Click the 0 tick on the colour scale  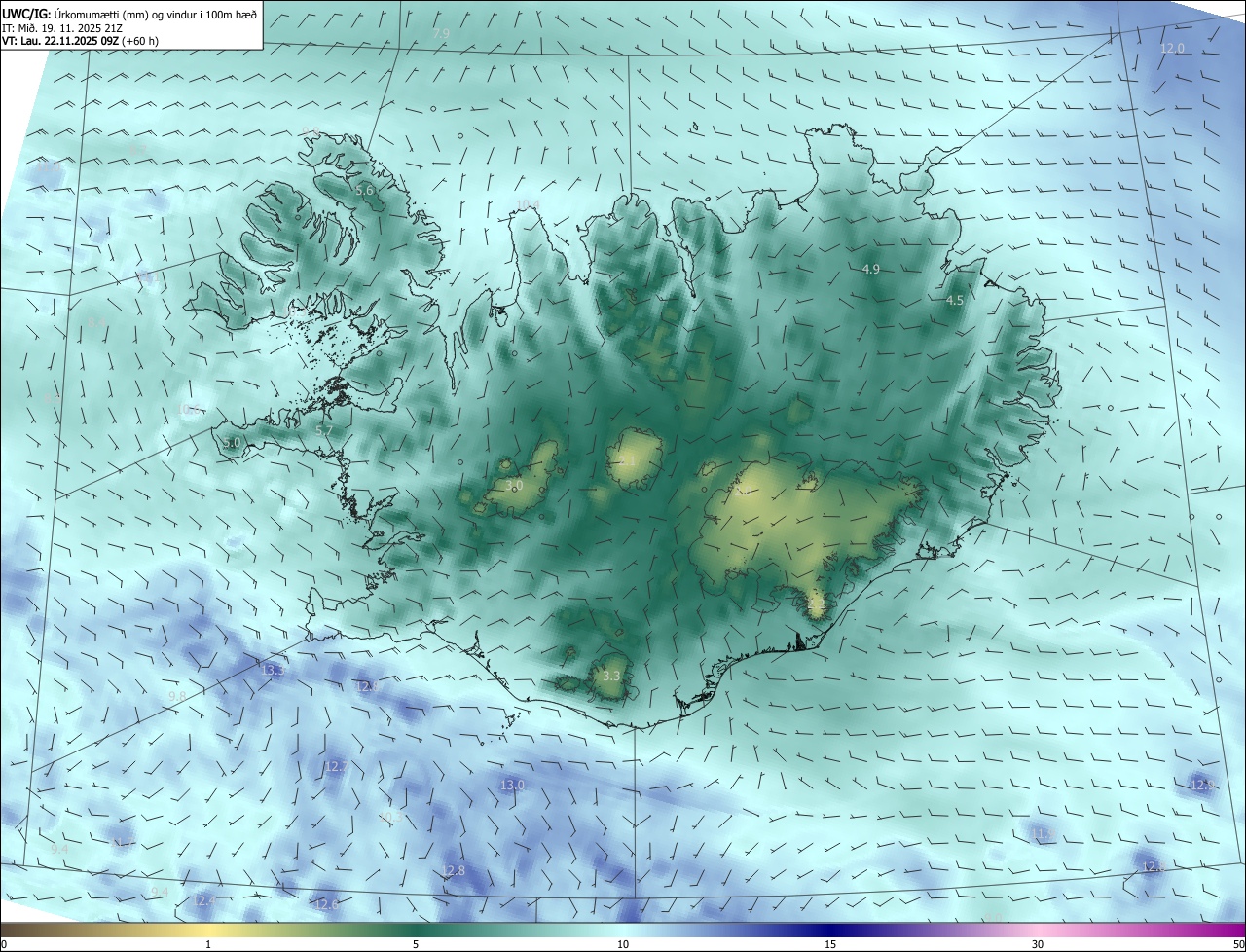(x=4, y=944)
